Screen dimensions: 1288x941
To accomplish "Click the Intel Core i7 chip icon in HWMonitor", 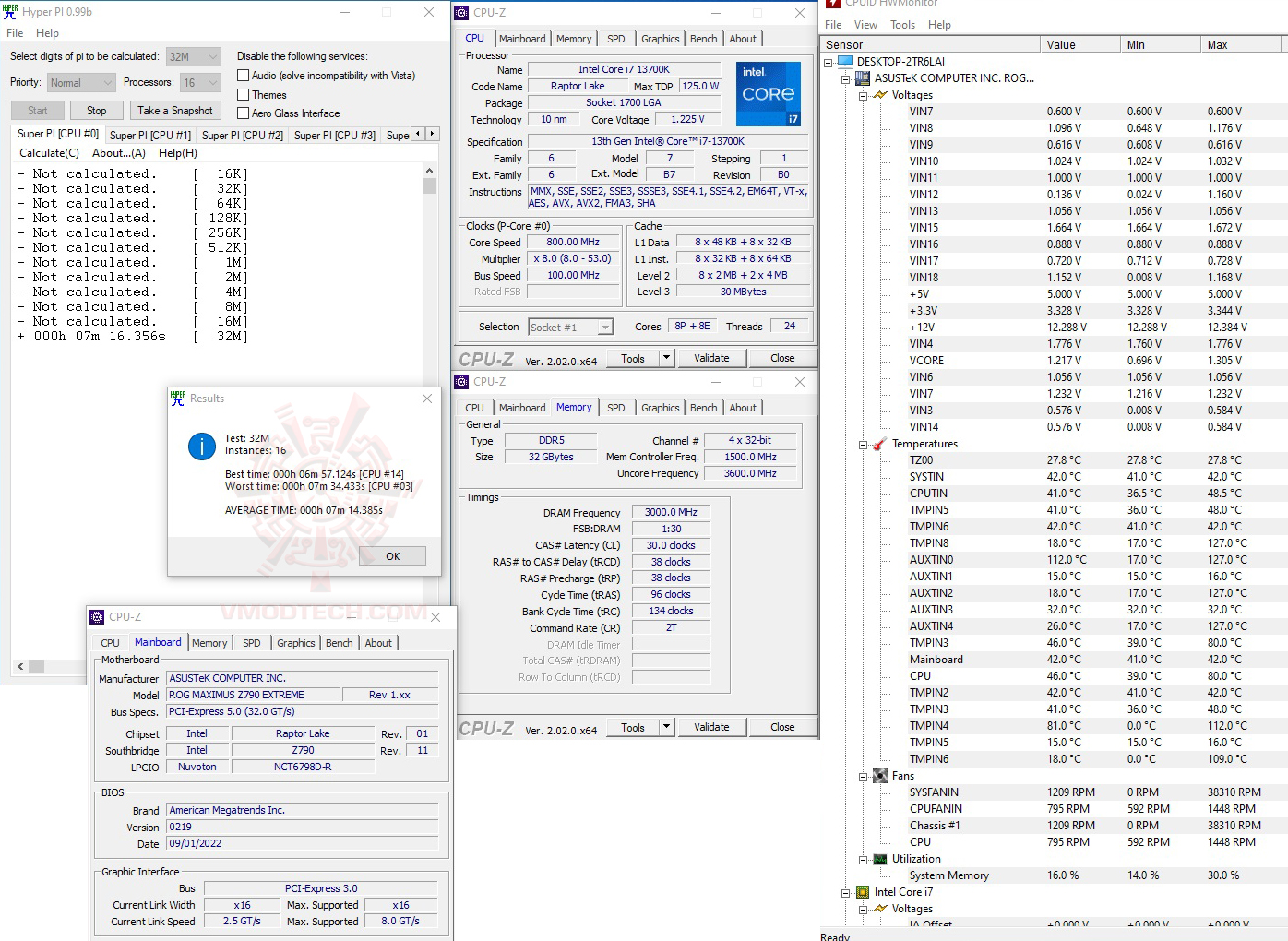I will 863,892.
